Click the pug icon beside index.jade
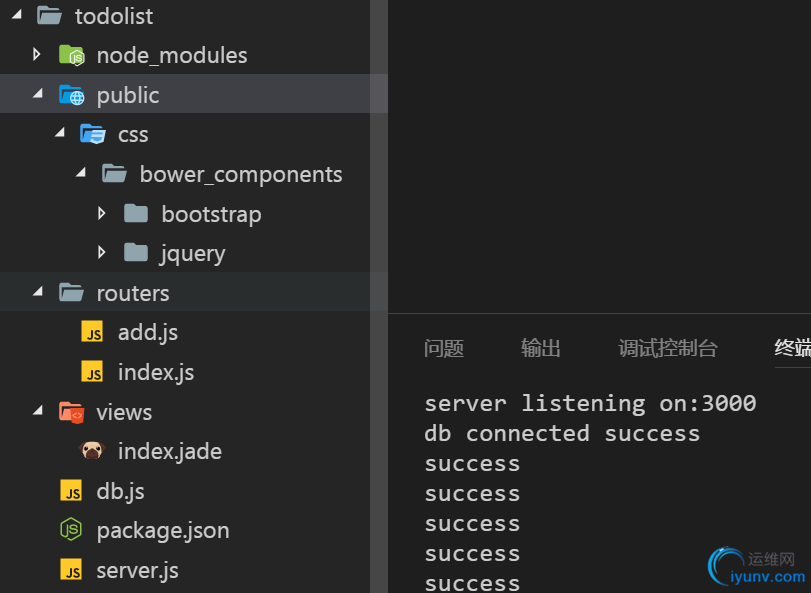 click(x=92, y=451)
